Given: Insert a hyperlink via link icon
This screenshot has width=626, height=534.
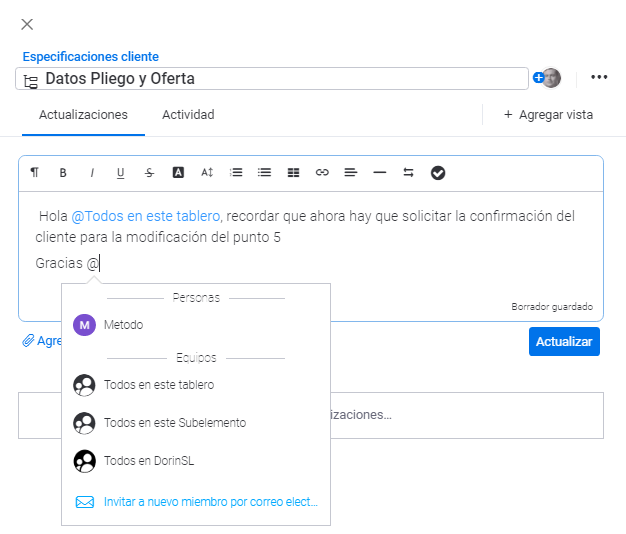Looking at the screenshot, I should 322,173.
